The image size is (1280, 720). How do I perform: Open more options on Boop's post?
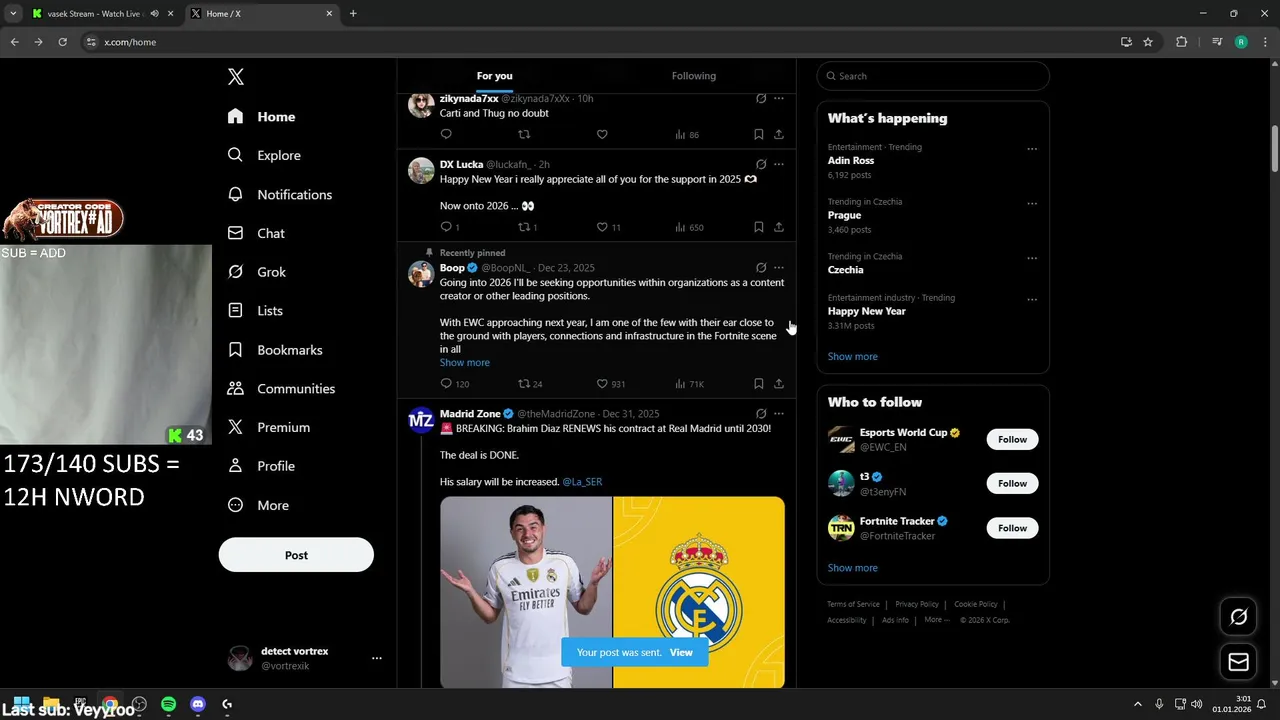point(779,268)
